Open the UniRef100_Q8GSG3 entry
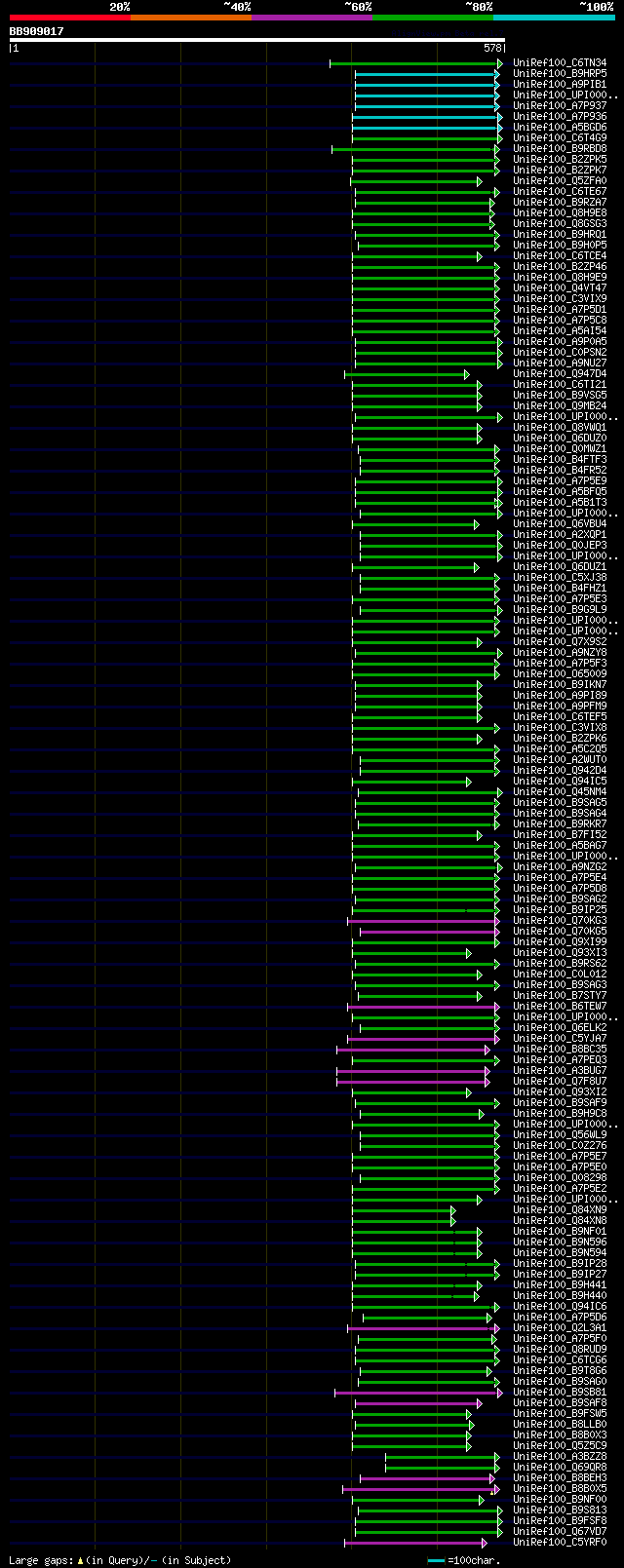624x1568 pixels. [560, 224]
